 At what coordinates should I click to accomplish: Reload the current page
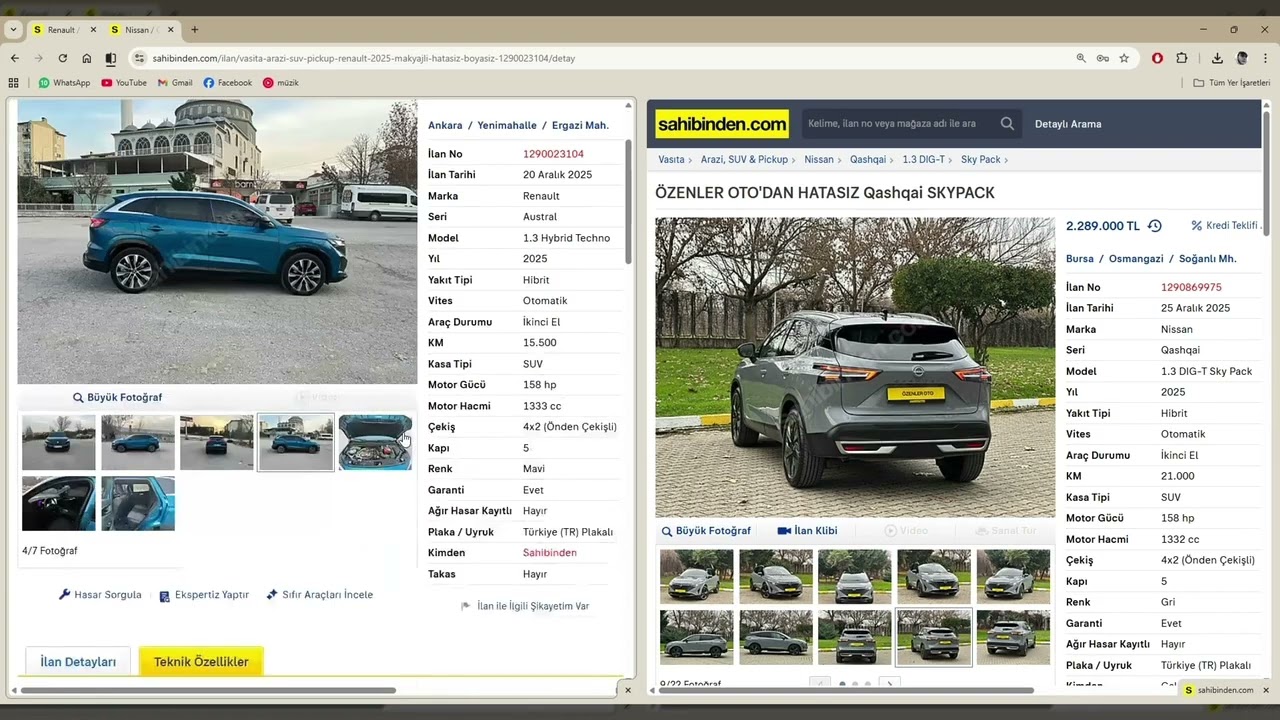(x=62, y=58)
